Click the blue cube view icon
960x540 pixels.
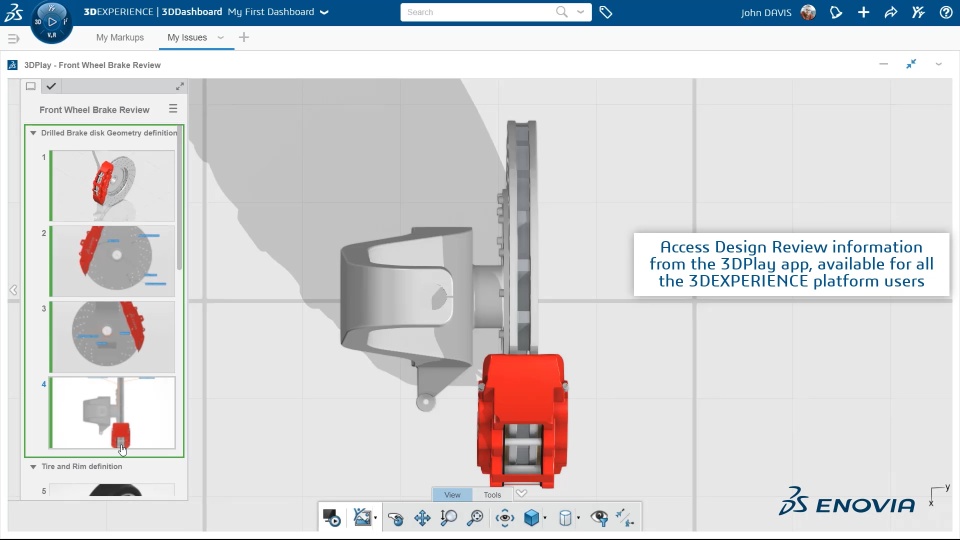(x=531, y=518)
